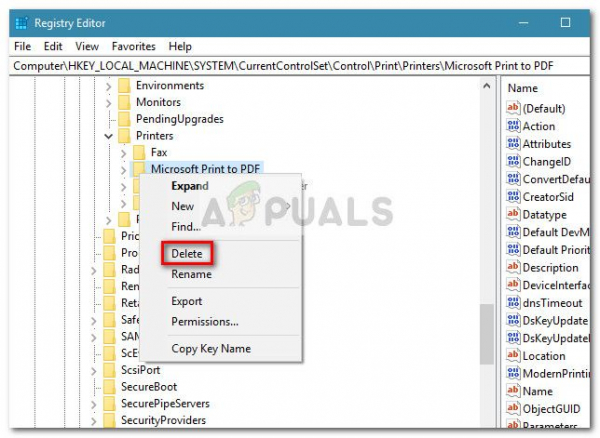Select the PendingUpgrades tree key

(x=179, y=119)
